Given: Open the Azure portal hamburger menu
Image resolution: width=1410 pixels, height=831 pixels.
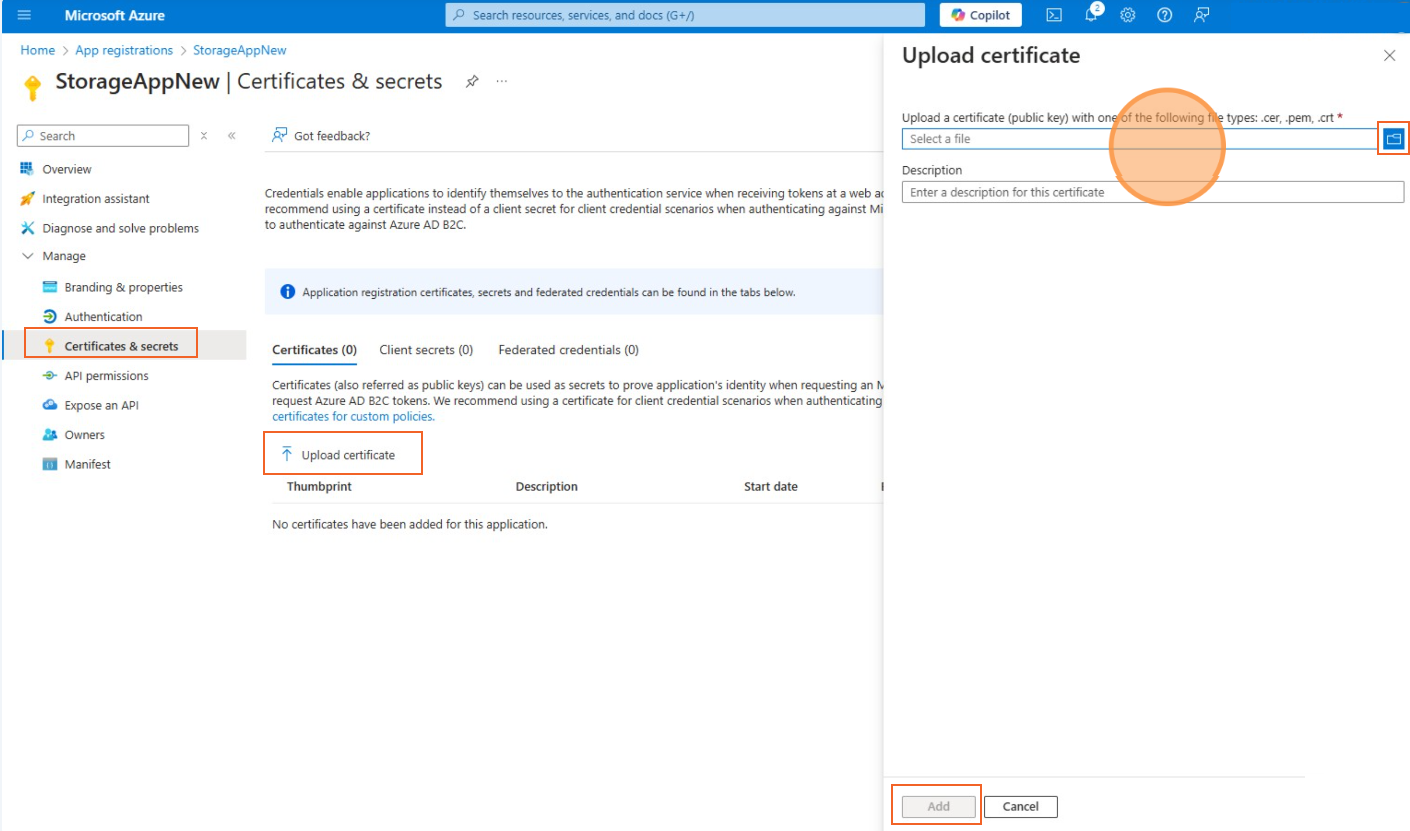Looking at the screenshot, I should pos(24,15).
